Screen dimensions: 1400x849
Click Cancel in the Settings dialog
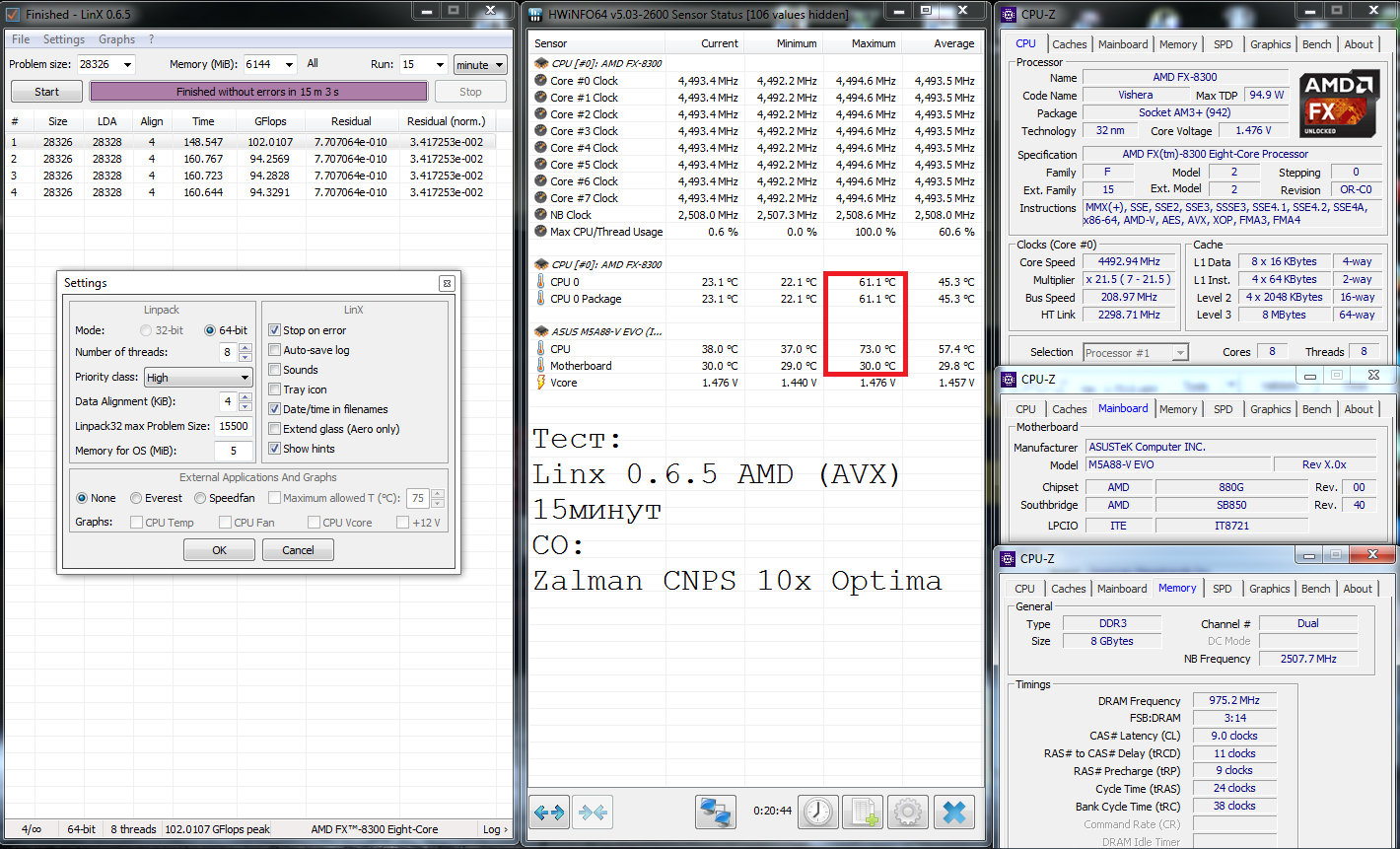[298, 550]
